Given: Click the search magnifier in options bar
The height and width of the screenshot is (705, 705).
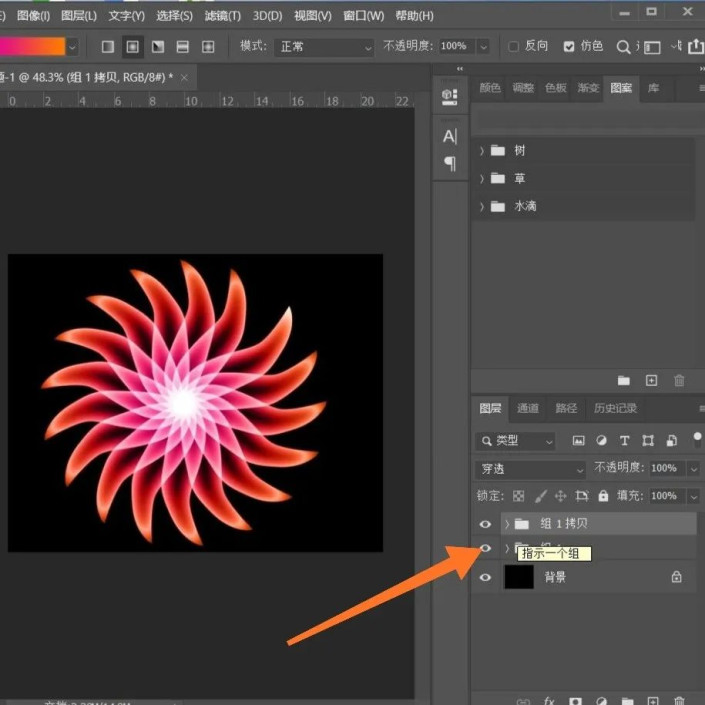Looking at the screenshot, I should pyautogui.click(x=623, y=47).
